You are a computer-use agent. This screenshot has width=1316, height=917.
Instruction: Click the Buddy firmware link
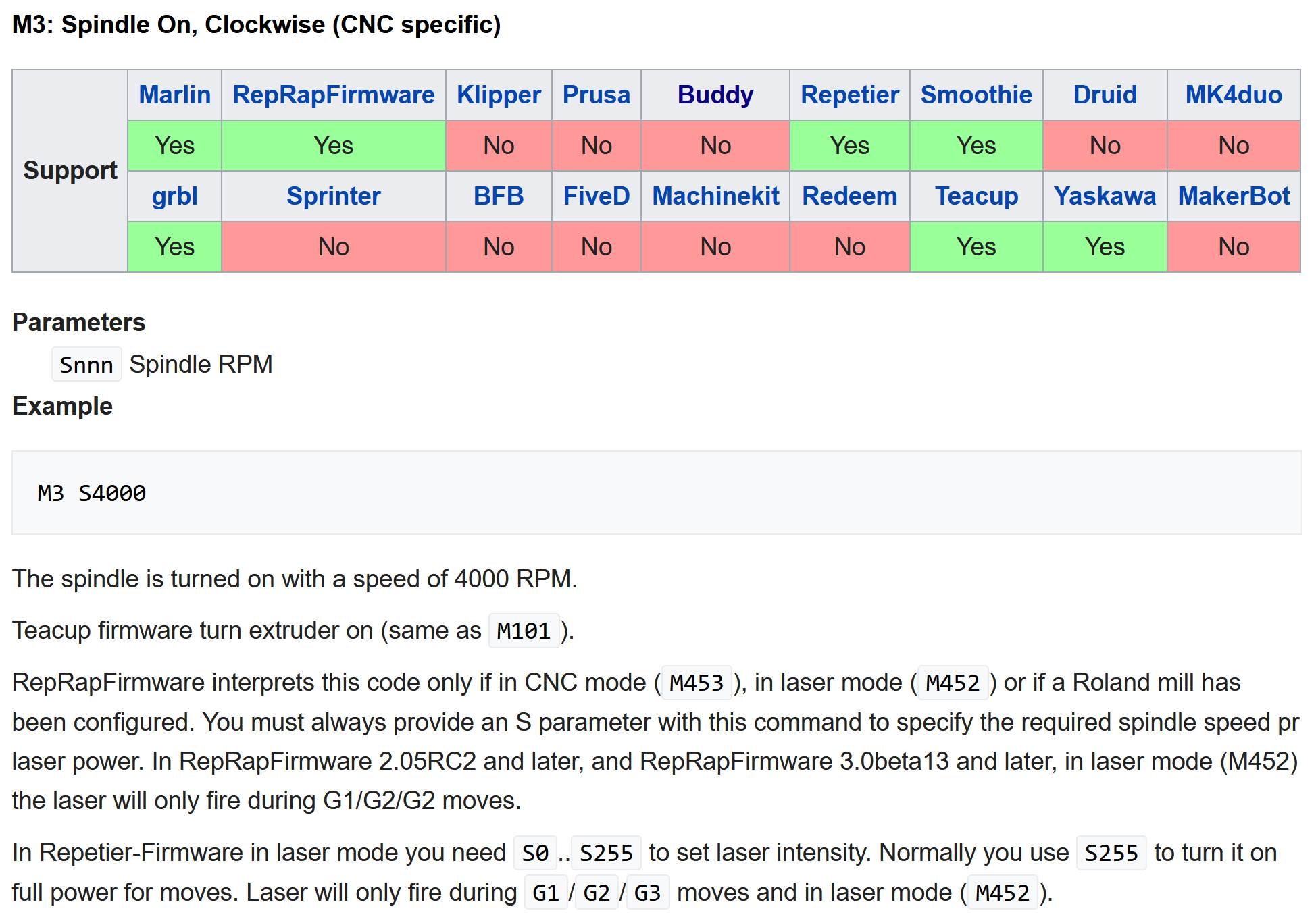coord(715,95)
